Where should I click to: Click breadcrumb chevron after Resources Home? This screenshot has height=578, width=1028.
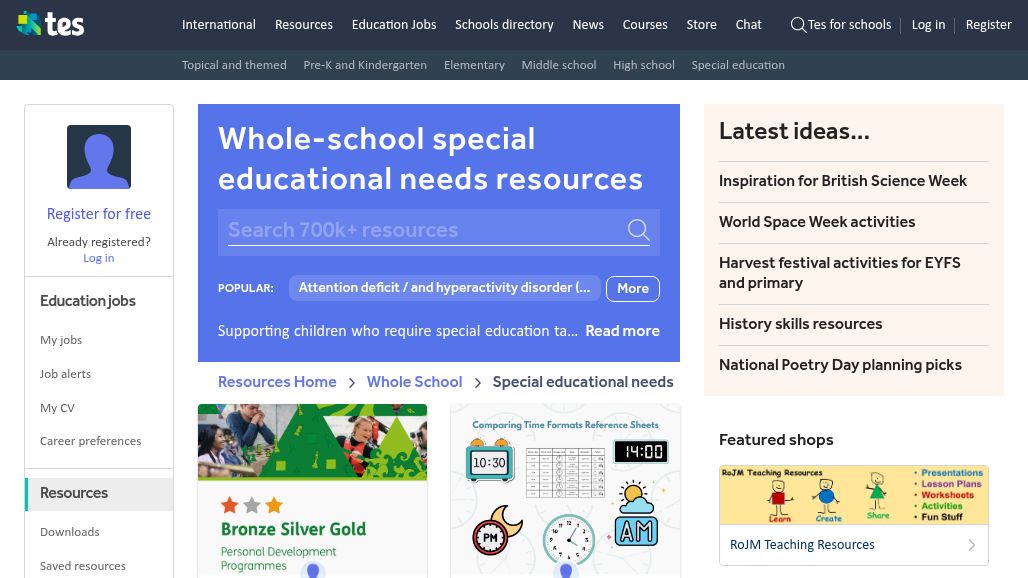coord(352,382)
